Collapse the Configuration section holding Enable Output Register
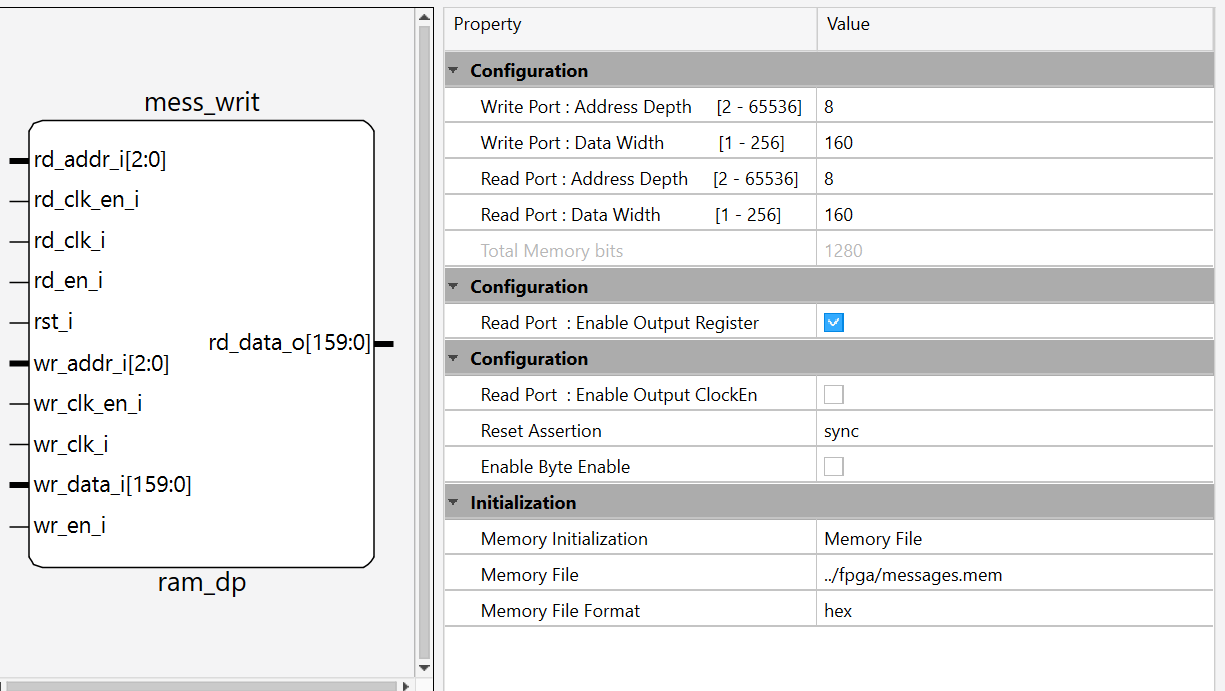Image resolution: width=1225 pixels, height=691 pixels. tap(454, 287)
